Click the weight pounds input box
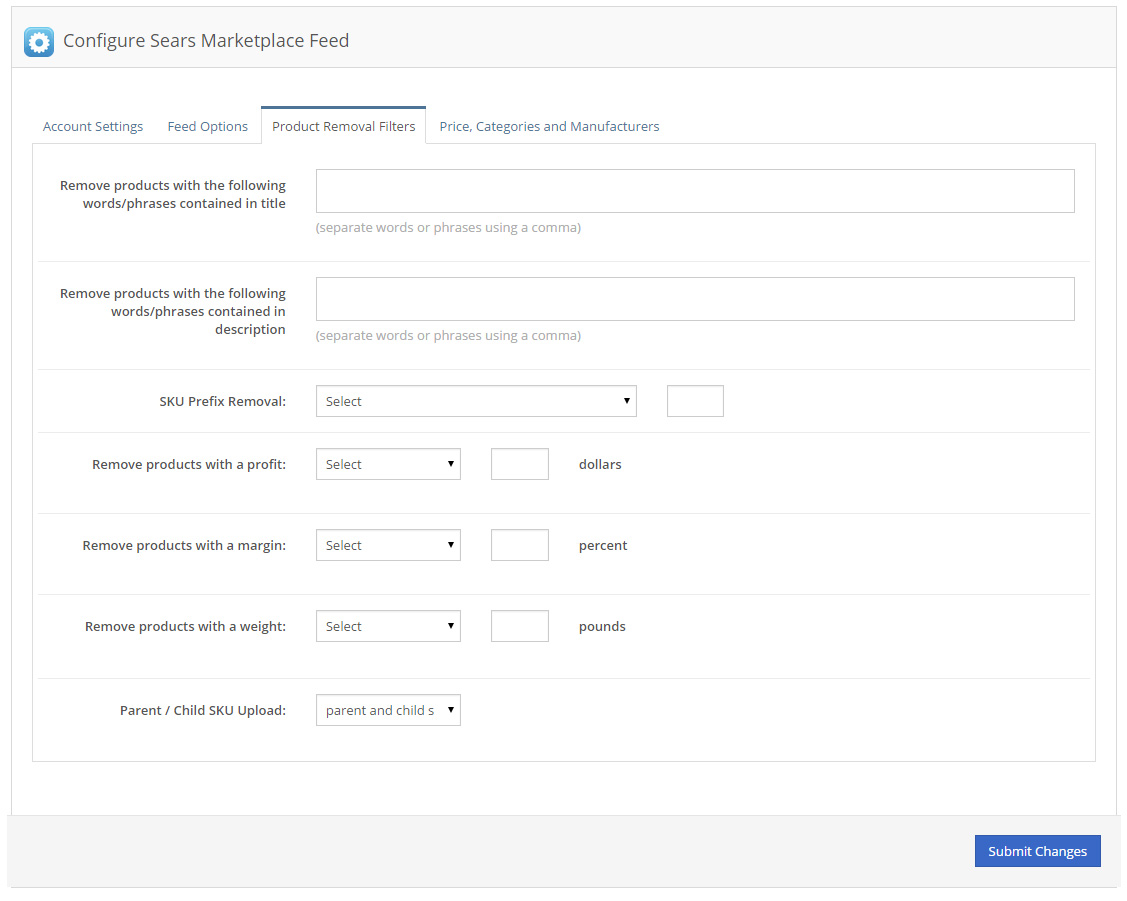 click(x=520, y=627)
